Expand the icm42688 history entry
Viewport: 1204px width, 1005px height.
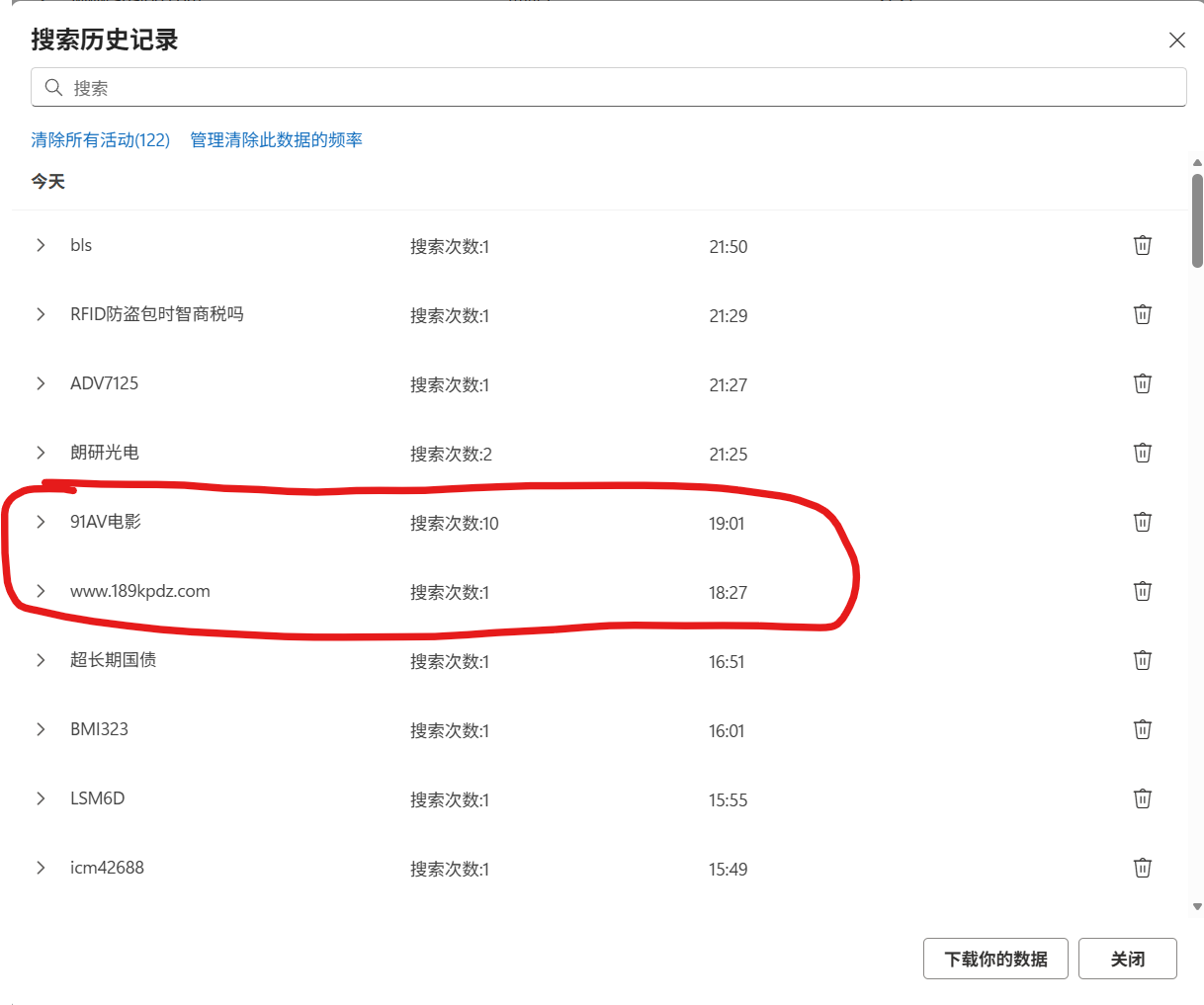click(41, 868)
